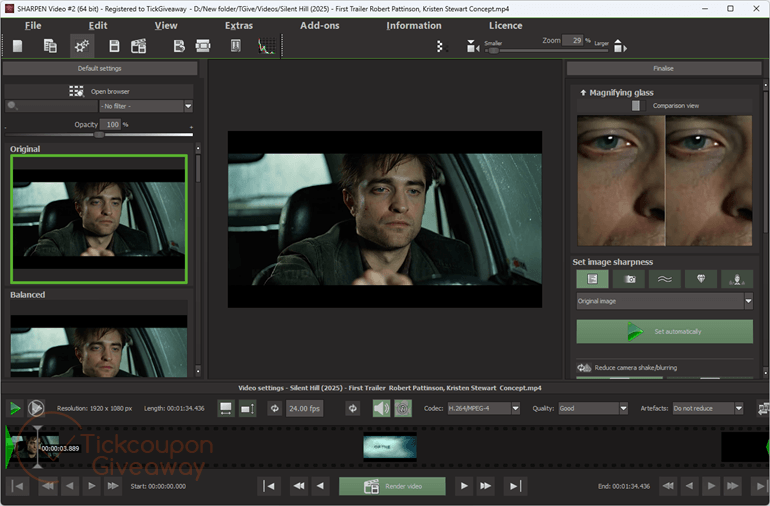Click the film strip frame icon in toolbar
770x506 pixels.
pos(203,46)
